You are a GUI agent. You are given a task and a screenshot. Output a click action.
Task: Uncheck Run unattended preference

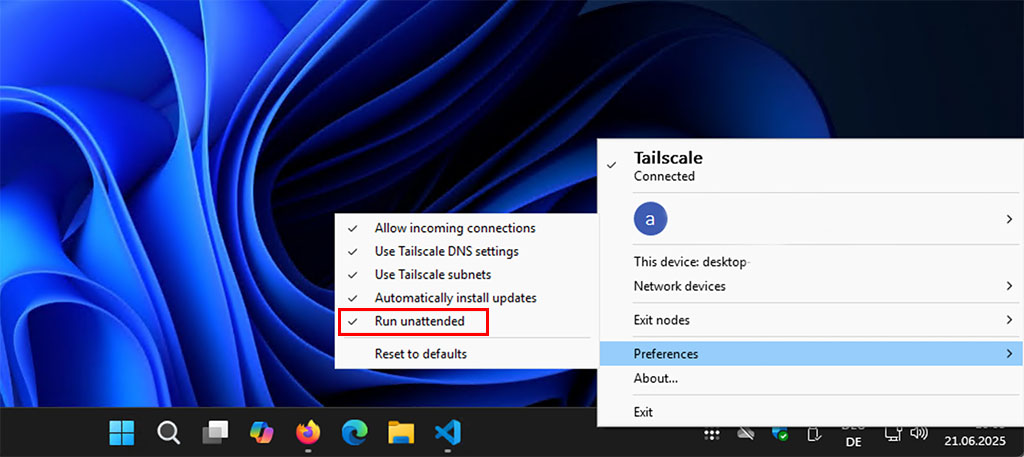(x=467, y=321)
